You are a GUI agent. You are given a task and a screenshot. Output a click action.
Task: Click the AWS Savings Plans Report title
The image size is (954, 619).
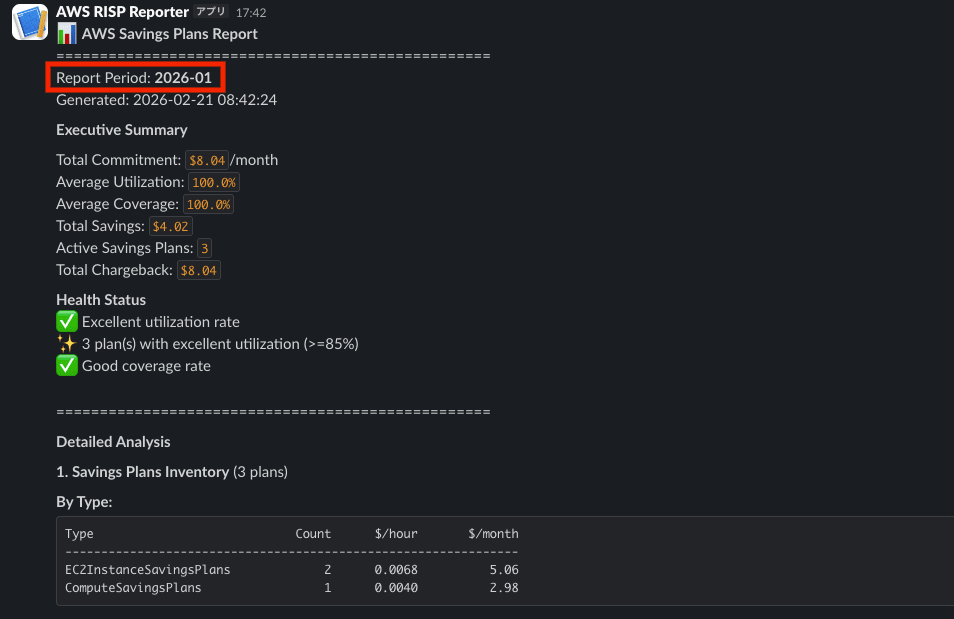click(x=170, y=34)
